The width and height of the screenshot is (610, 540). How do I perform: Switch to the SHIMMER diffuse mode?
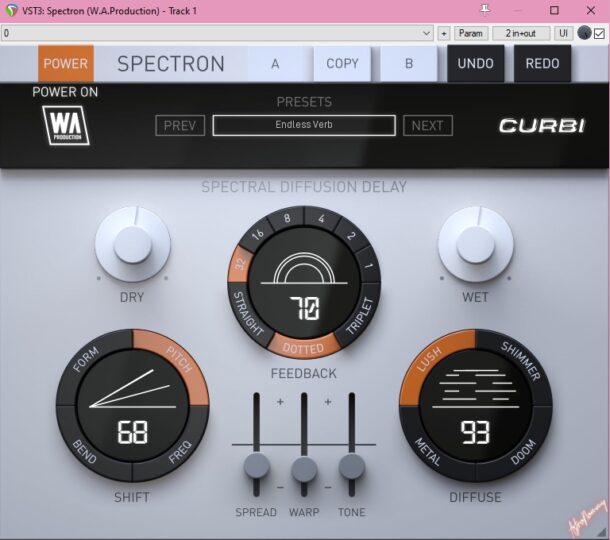(x=518, y=362)
